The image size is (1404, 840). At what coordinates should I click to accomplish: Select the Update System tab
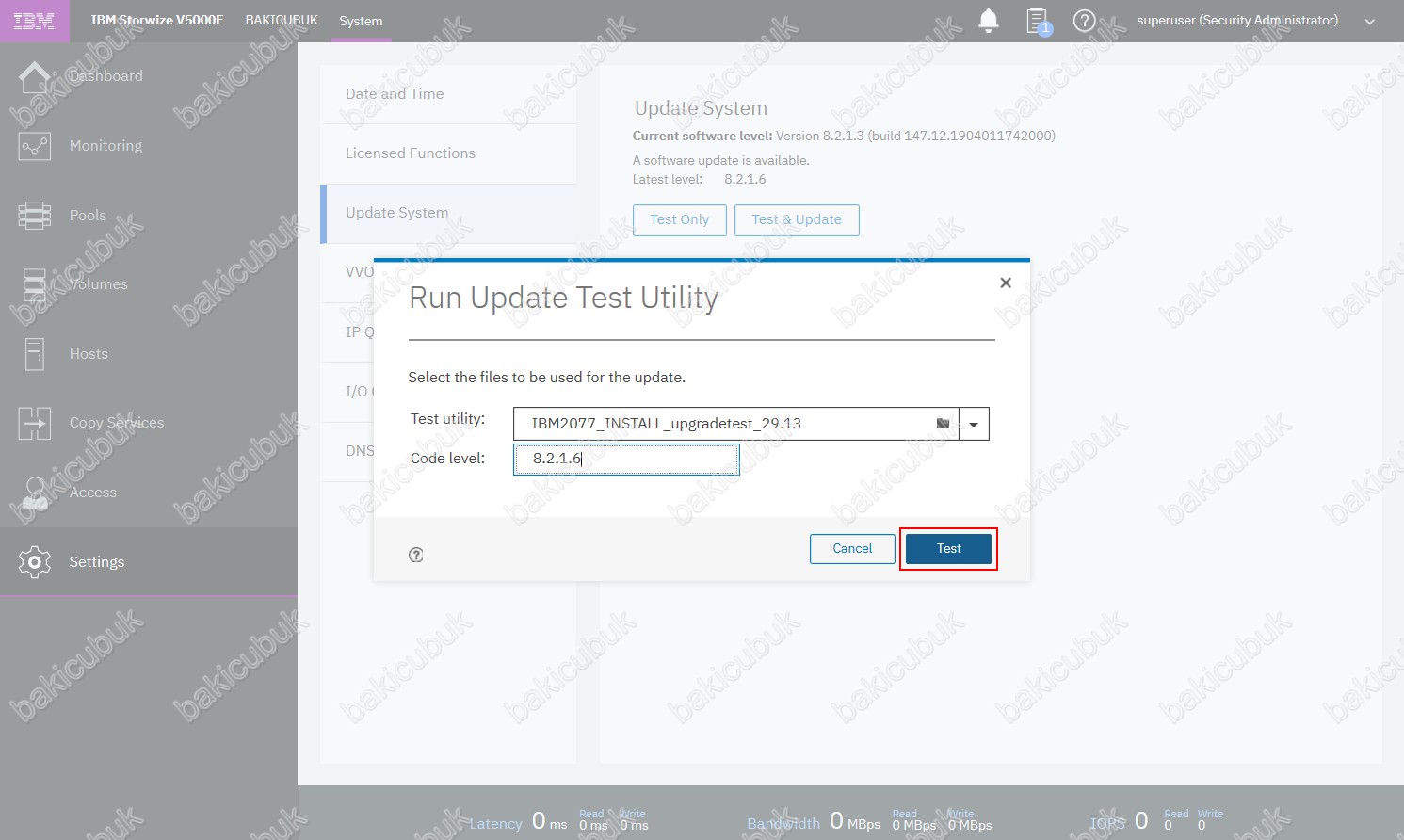(448, 213)
